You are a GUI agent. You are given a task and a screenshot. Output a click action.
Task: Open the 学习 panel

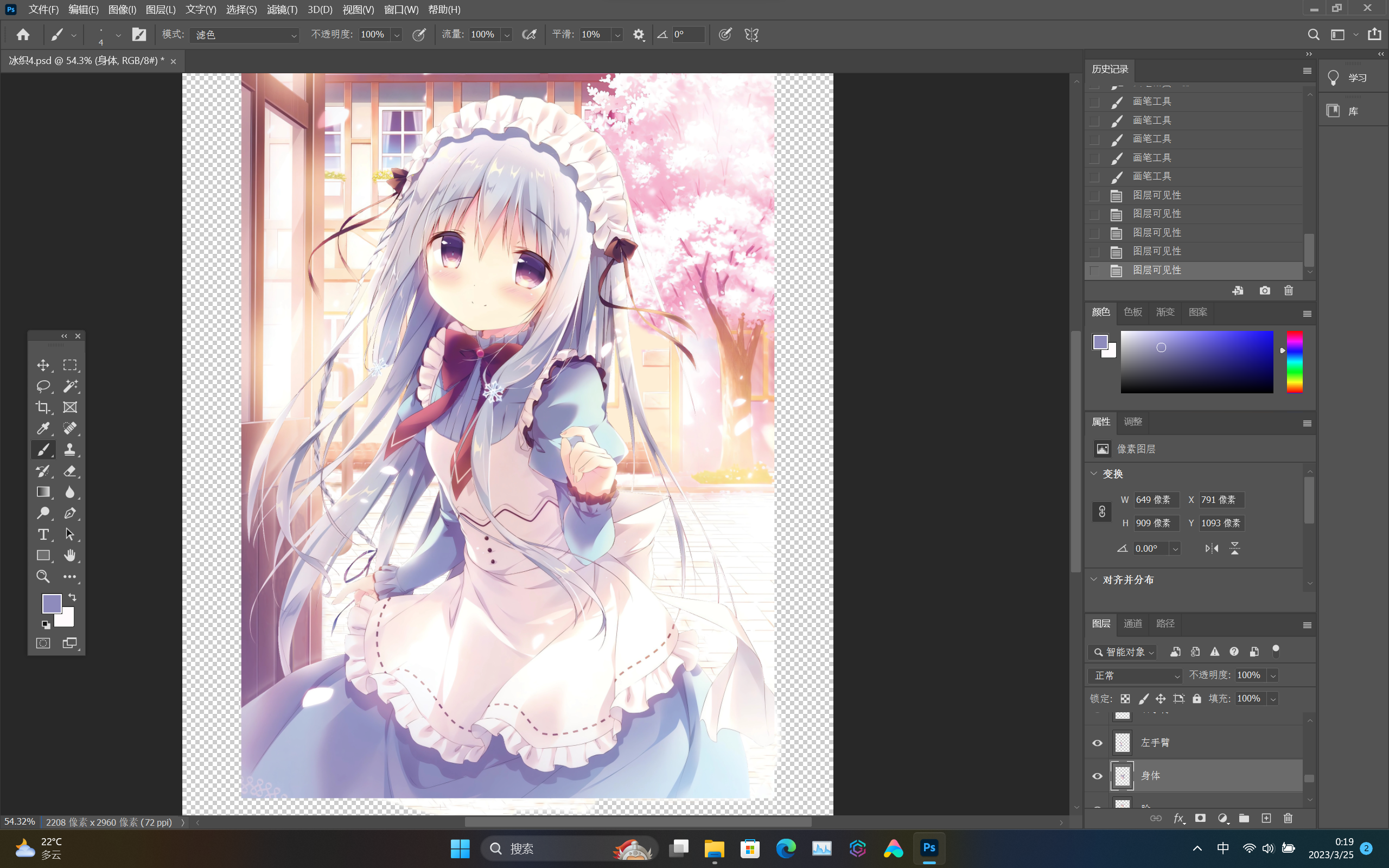click(x=1348, y=78)
